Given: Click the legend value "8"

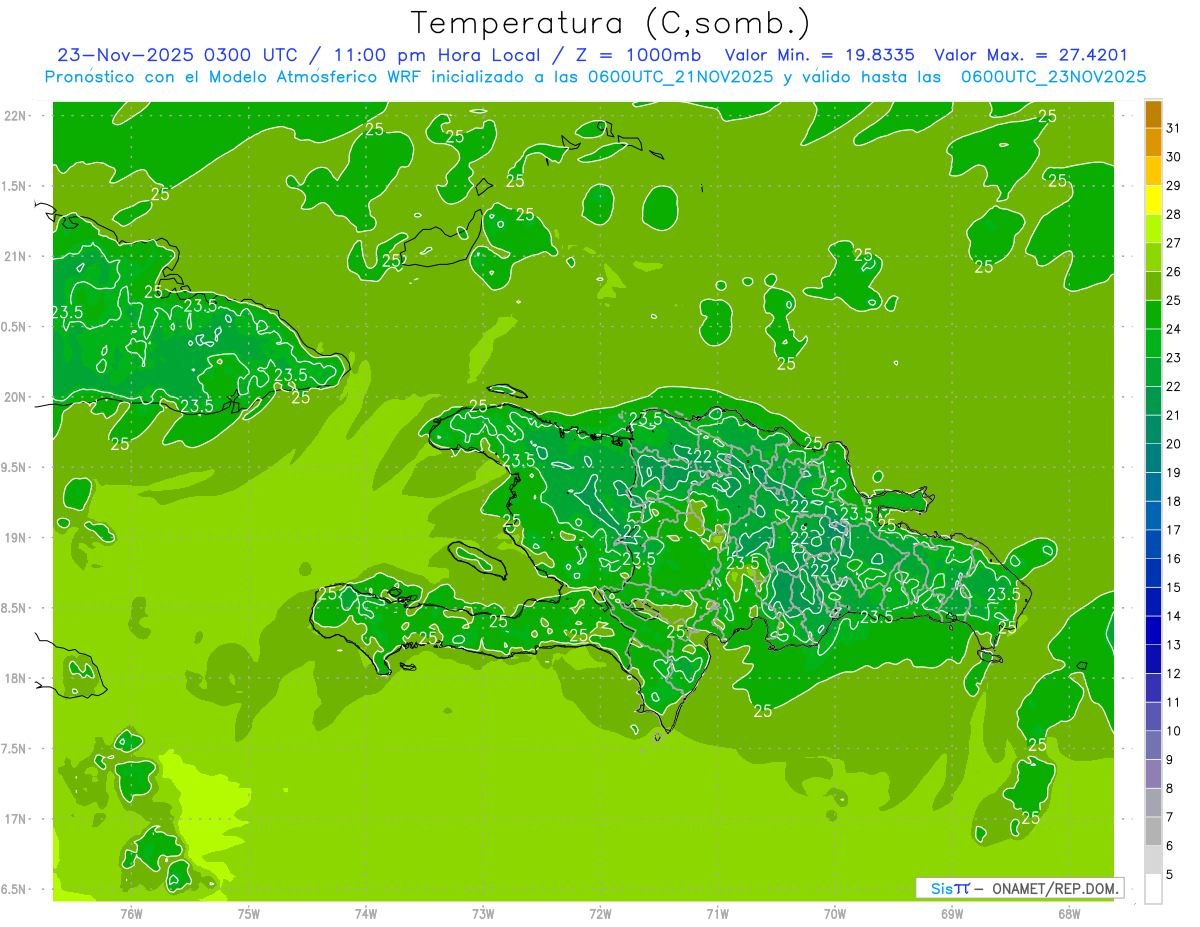Looking at the screenshot, I should (x=1170, y=789).
